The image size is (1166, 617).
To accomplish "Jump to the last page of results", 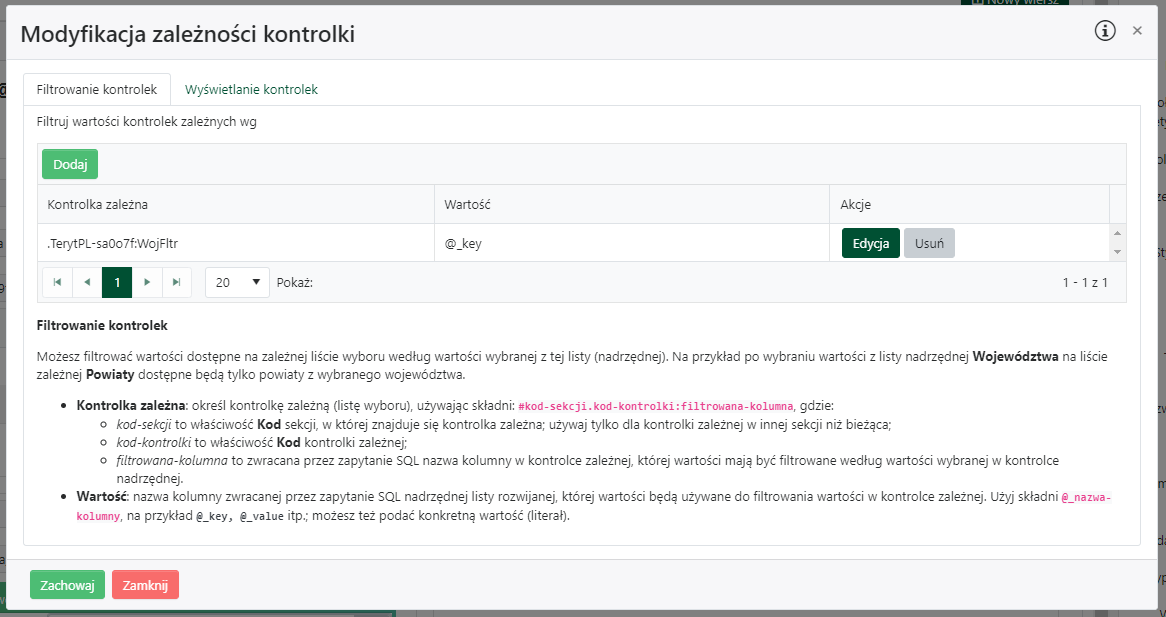I will click(177, 283).
